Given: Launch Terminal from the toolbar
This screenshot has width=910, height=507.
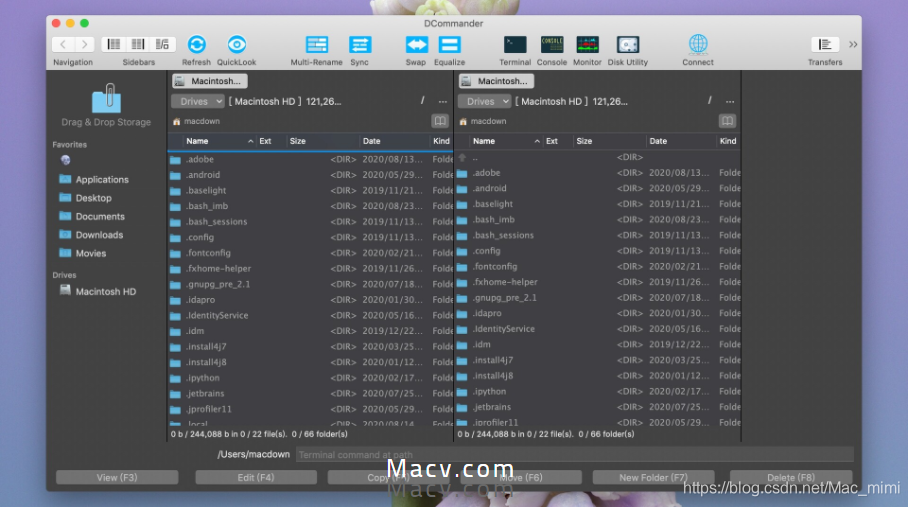Looking at the screenshot, I should point(515,45).
